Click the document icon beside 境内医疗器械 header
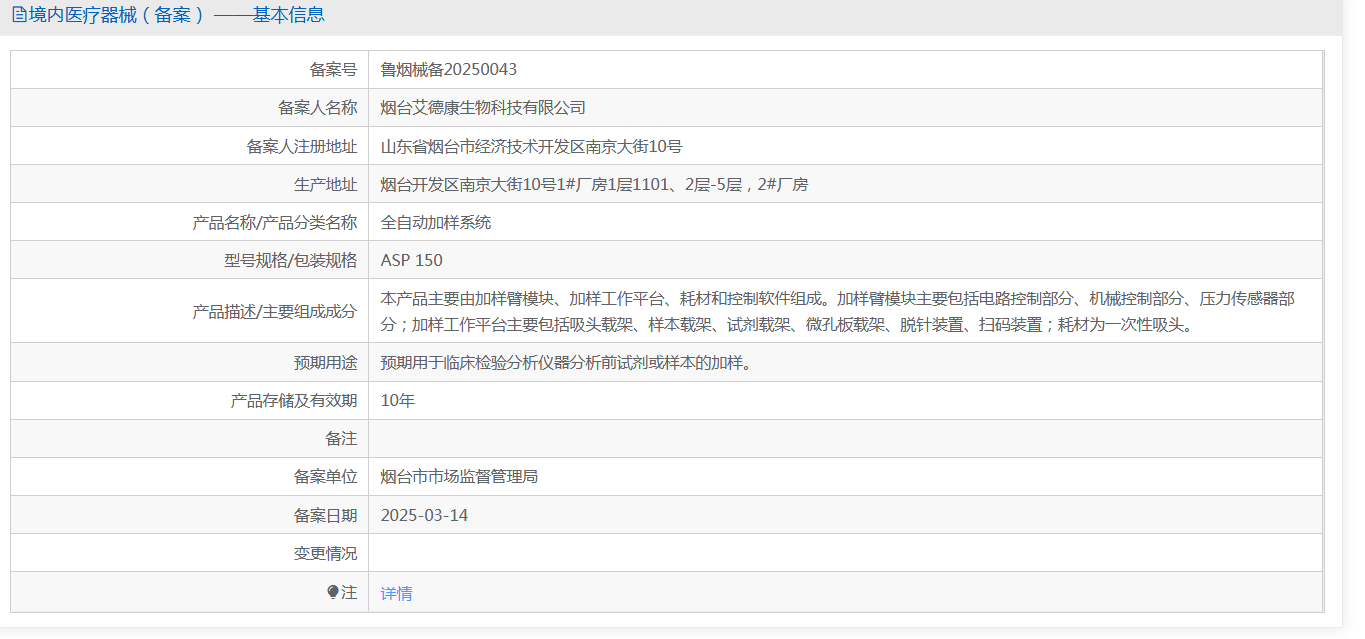Image resolution: width=1365 pixels, height=639 pixels. [18, 15]
